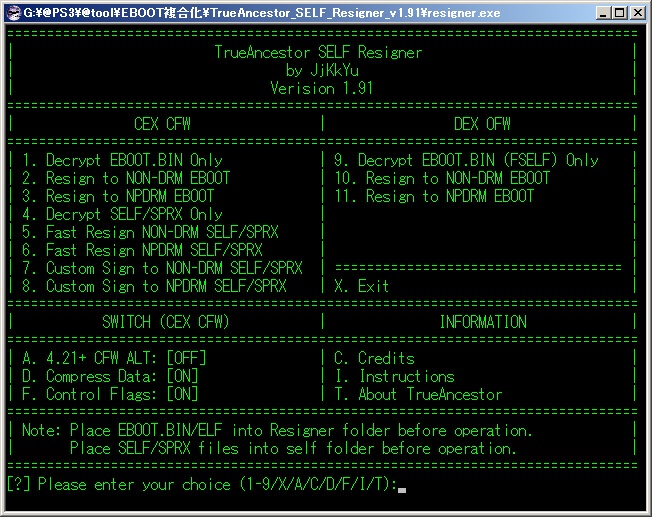Click 'D. Compress Data: [ON]' switch line

110,376
